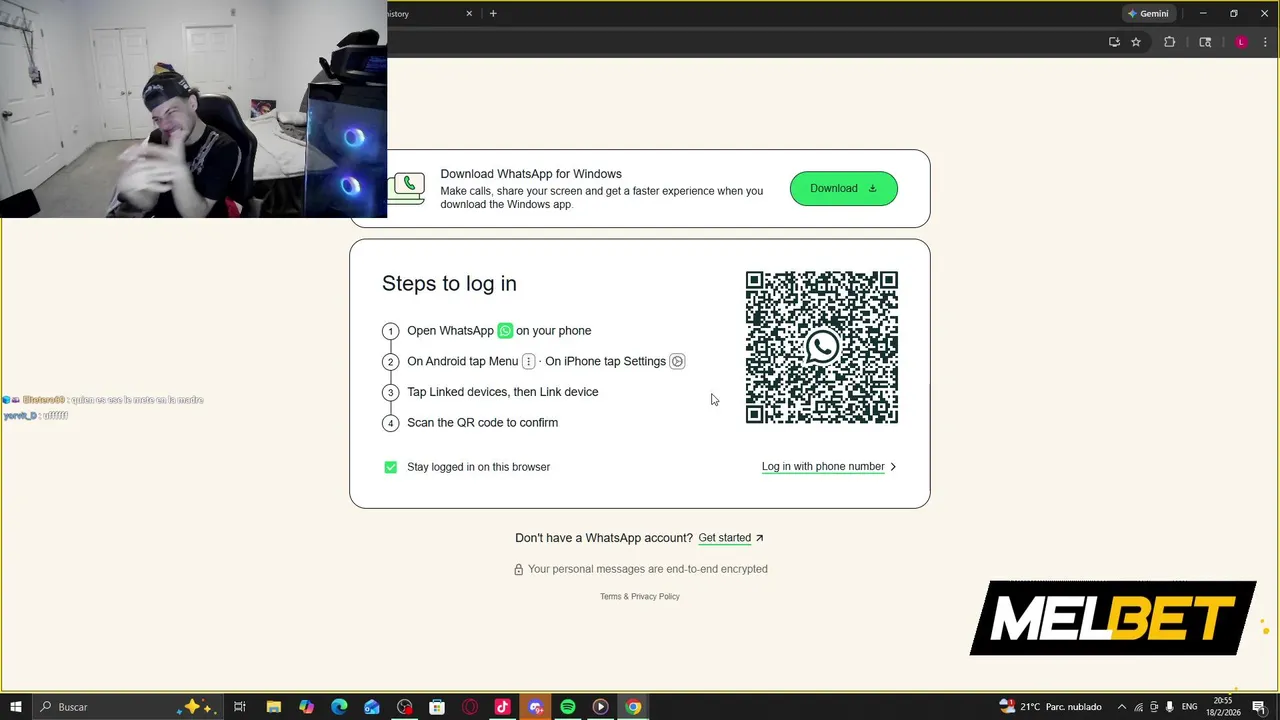Bookmark this page with the star icon
Viewport: 1280px width, 720px height.
click(1136, 42)
